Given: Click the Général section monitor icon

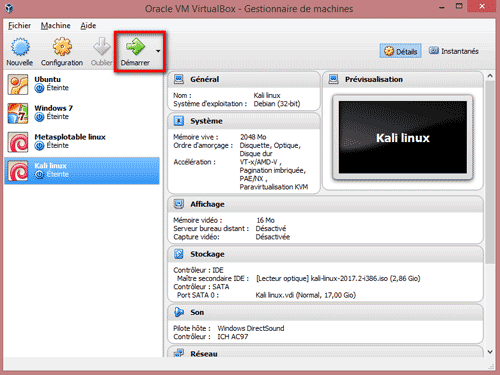Looking at the screenshot, I should click(x=179, y=79).
